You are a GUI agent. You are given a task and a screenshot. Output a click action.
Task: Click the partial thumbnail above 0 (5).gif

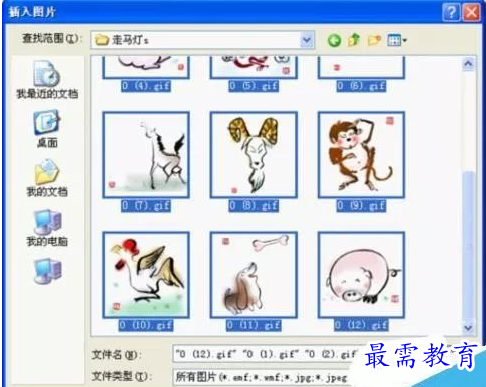pos(254,67)
